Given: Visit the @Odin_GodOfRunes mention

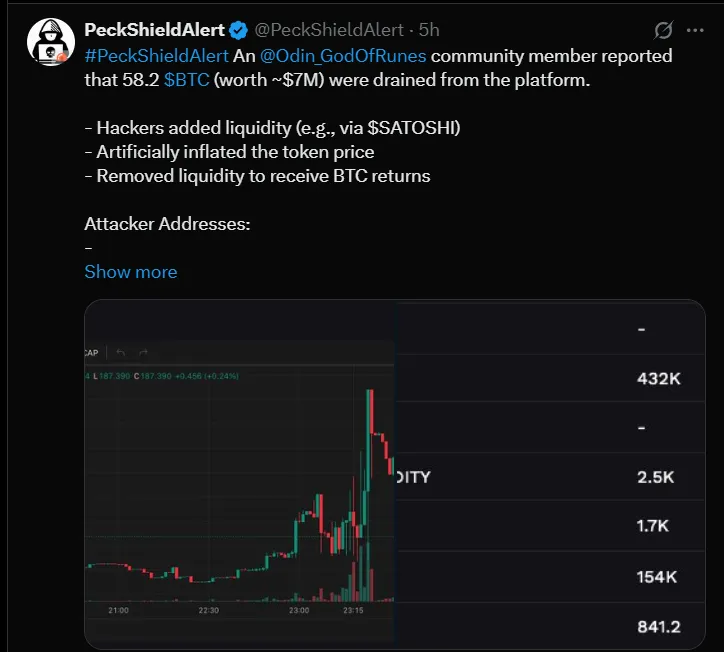Looking at the screenshot, I should click(345, 56).
